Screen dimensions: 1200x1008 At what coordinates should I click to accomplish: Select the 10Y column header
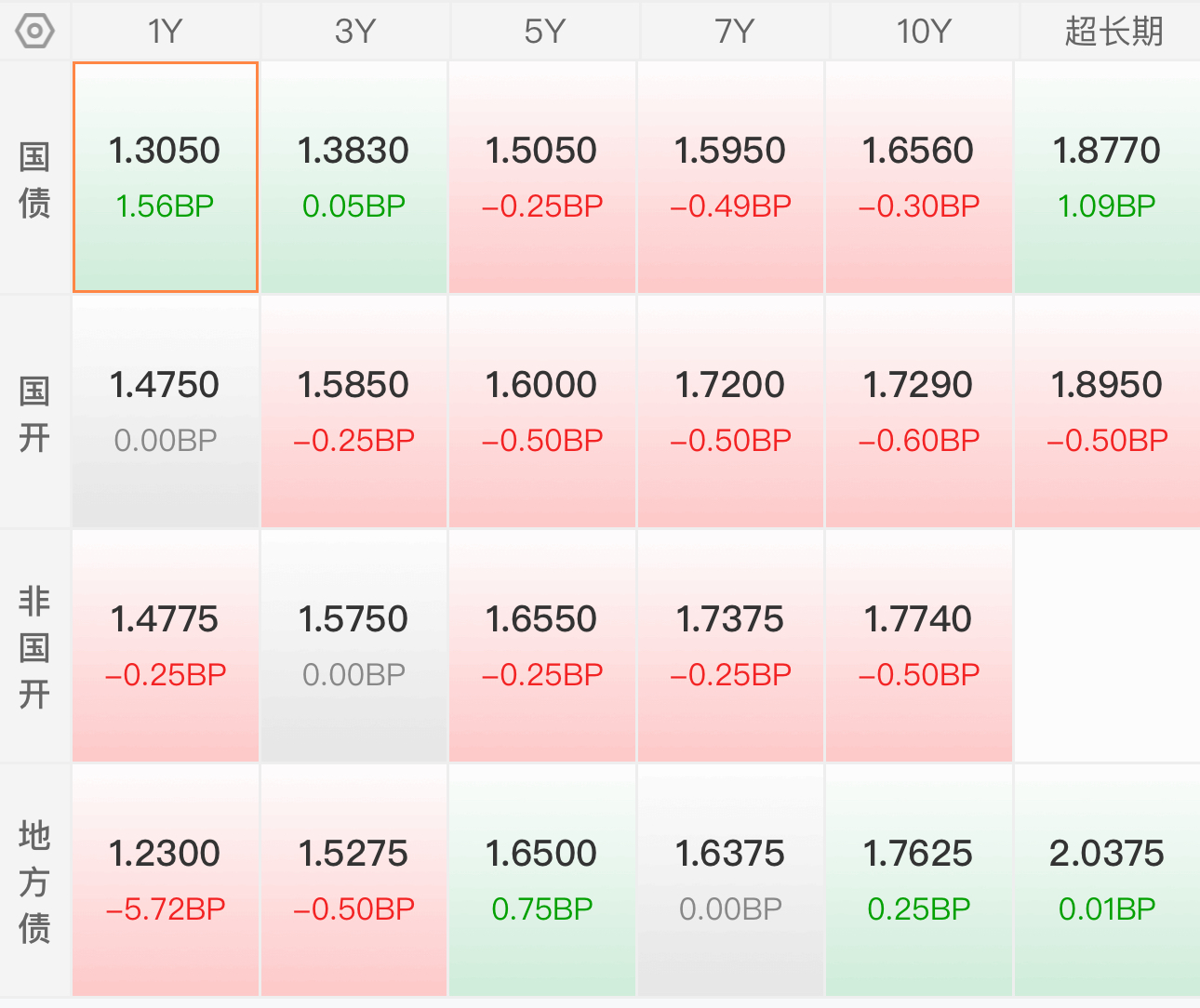coord(923,31)
